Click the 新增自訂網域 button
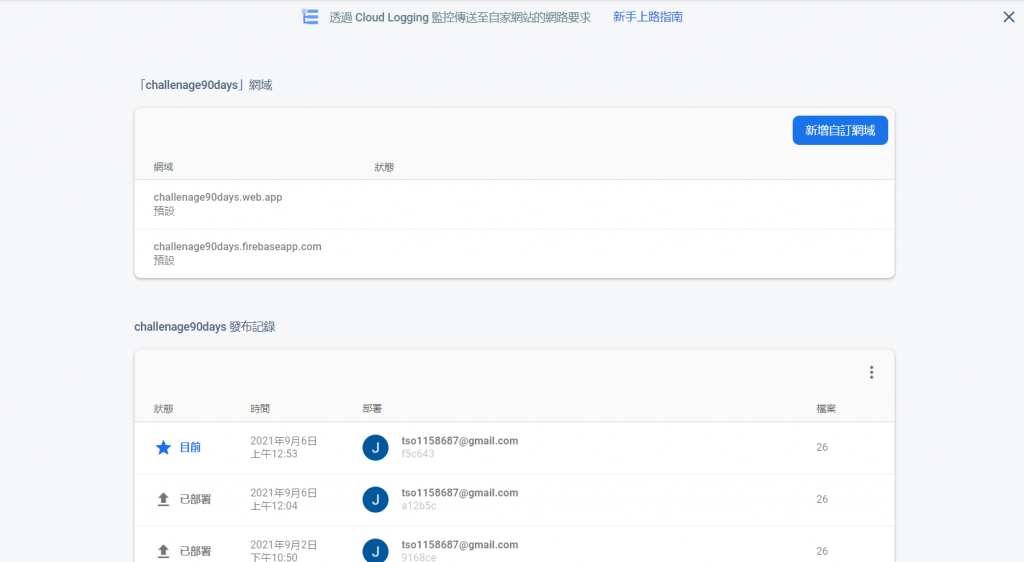Screen dimensions: 1024x562 (840, 131)
